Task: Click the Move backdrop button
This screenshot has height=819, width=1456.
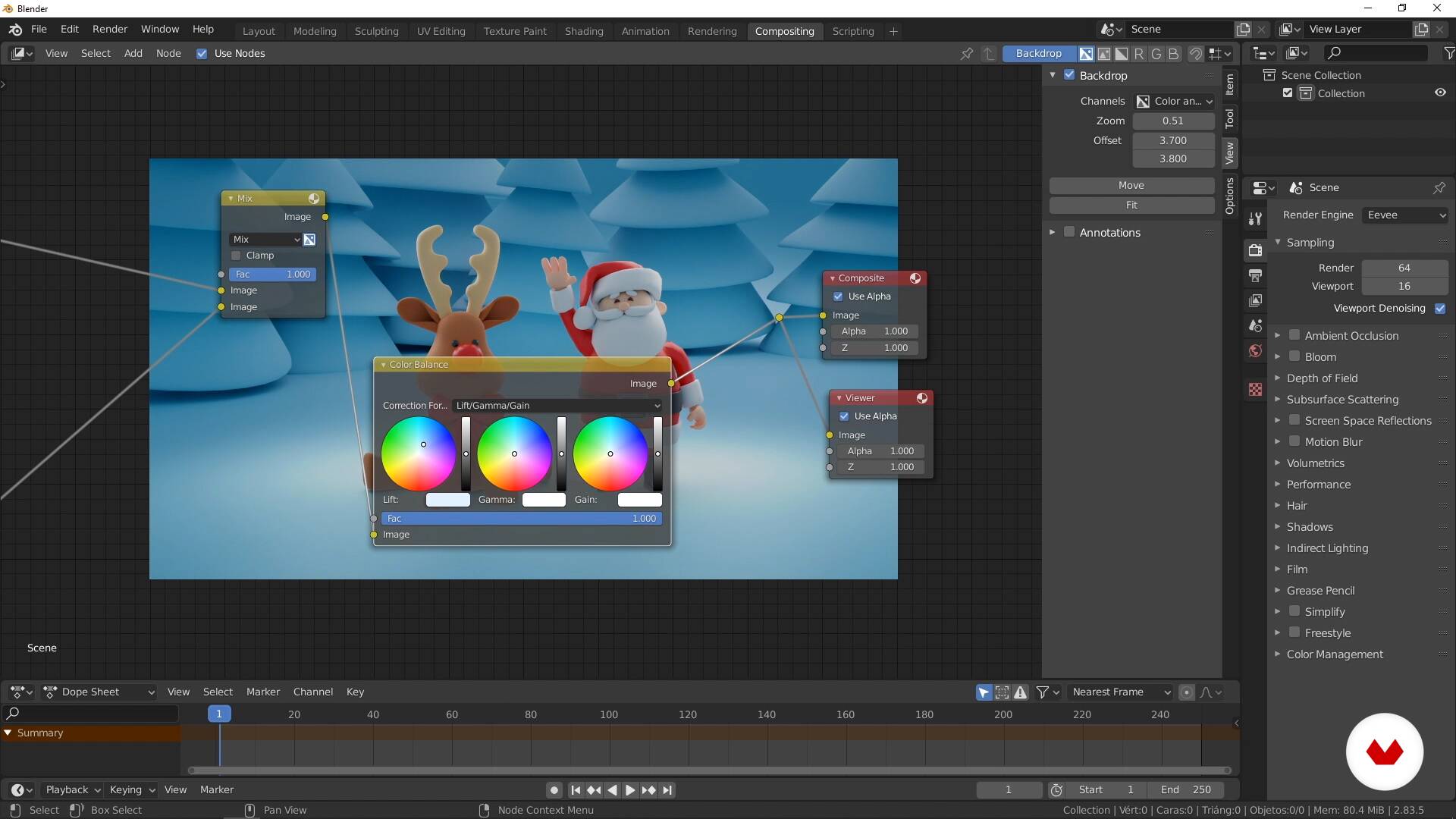Action: pos(1131,186)
